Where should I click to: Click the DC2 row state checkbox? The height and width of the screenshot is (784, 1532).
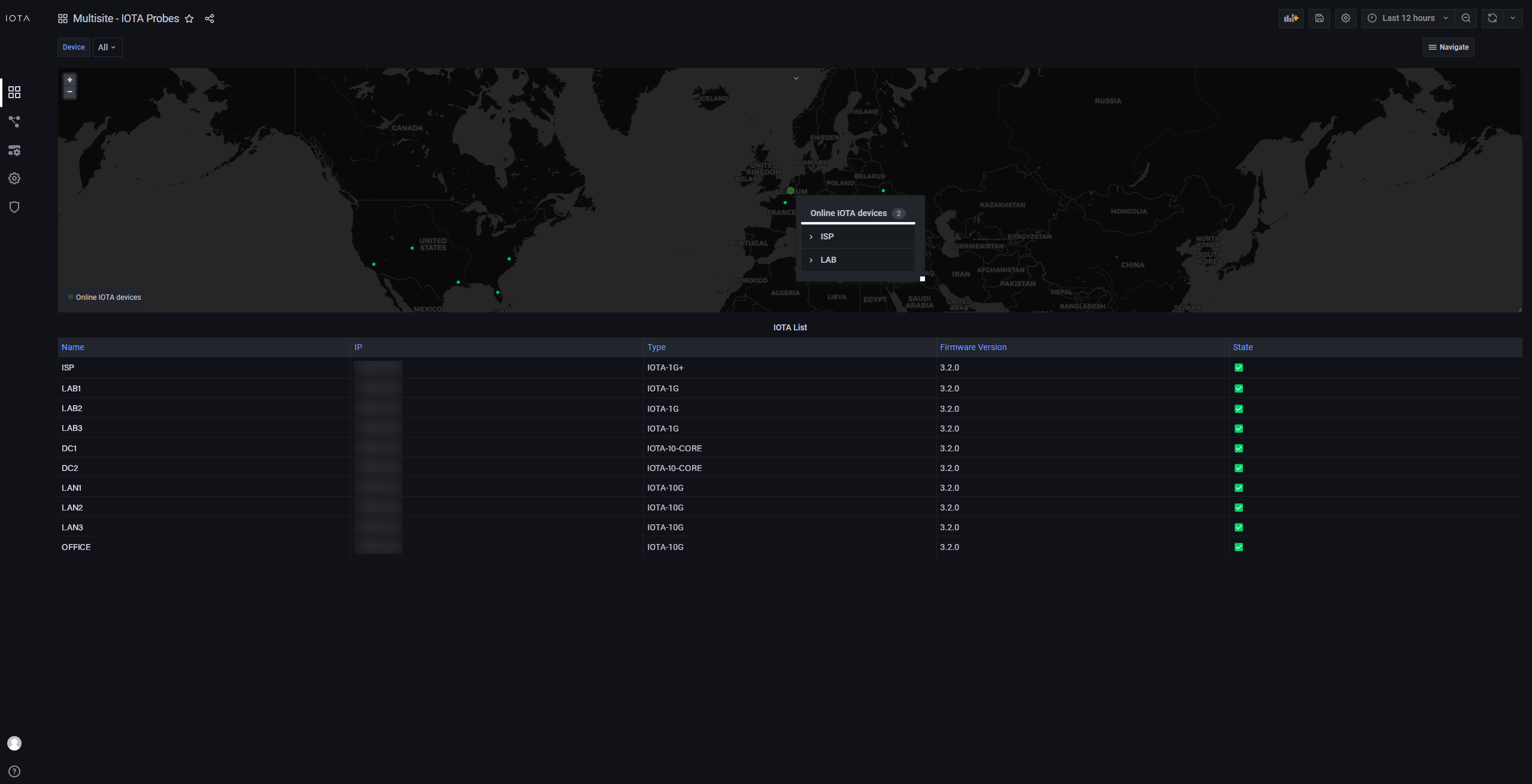click(1239, 468)
